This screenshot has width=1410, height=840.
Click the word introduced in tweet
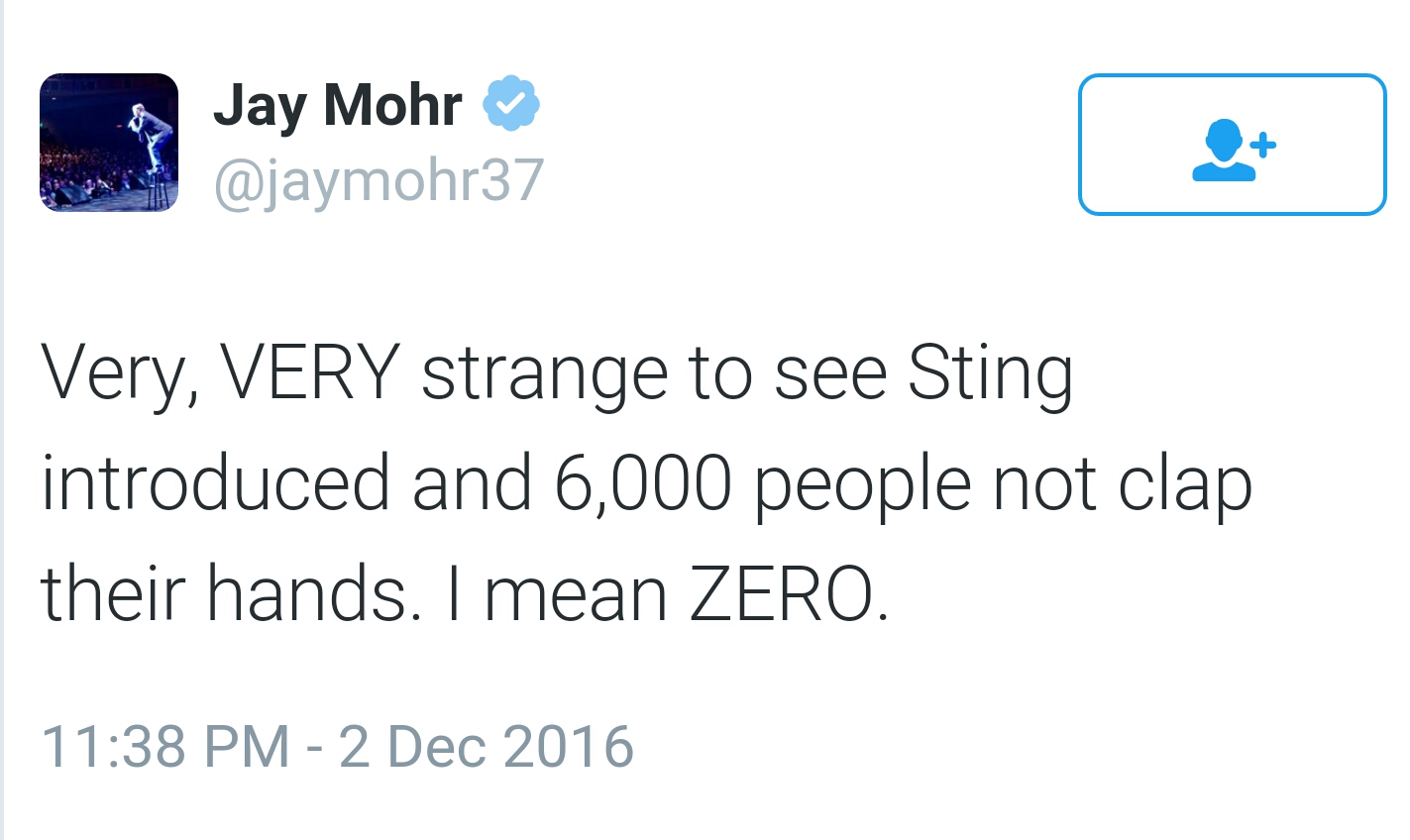(x=215, y=484)
